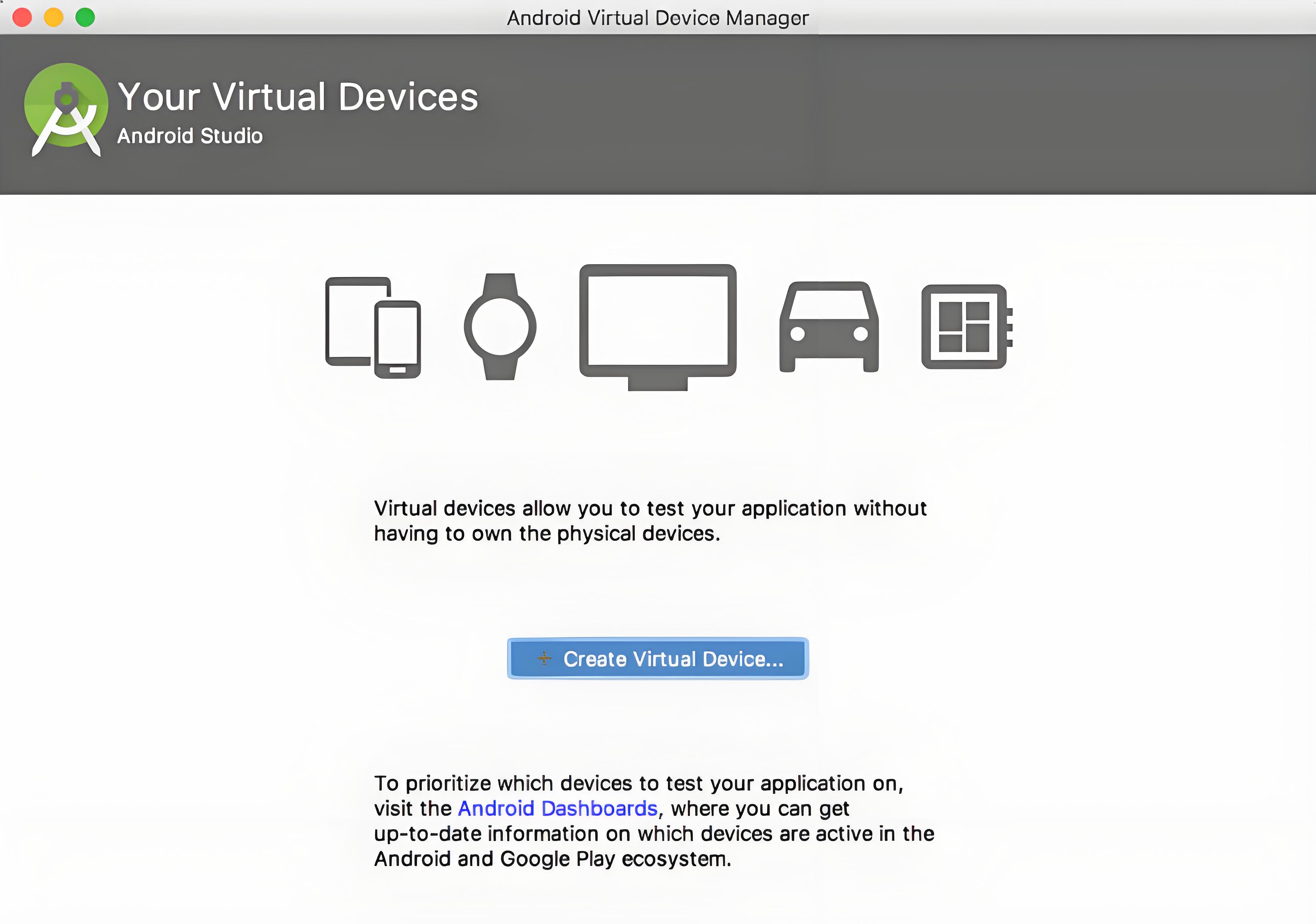Click the phone and tablet device icon
Image resolution: width=1316 pixels, height=924 pixels.
tap(373, 328)
